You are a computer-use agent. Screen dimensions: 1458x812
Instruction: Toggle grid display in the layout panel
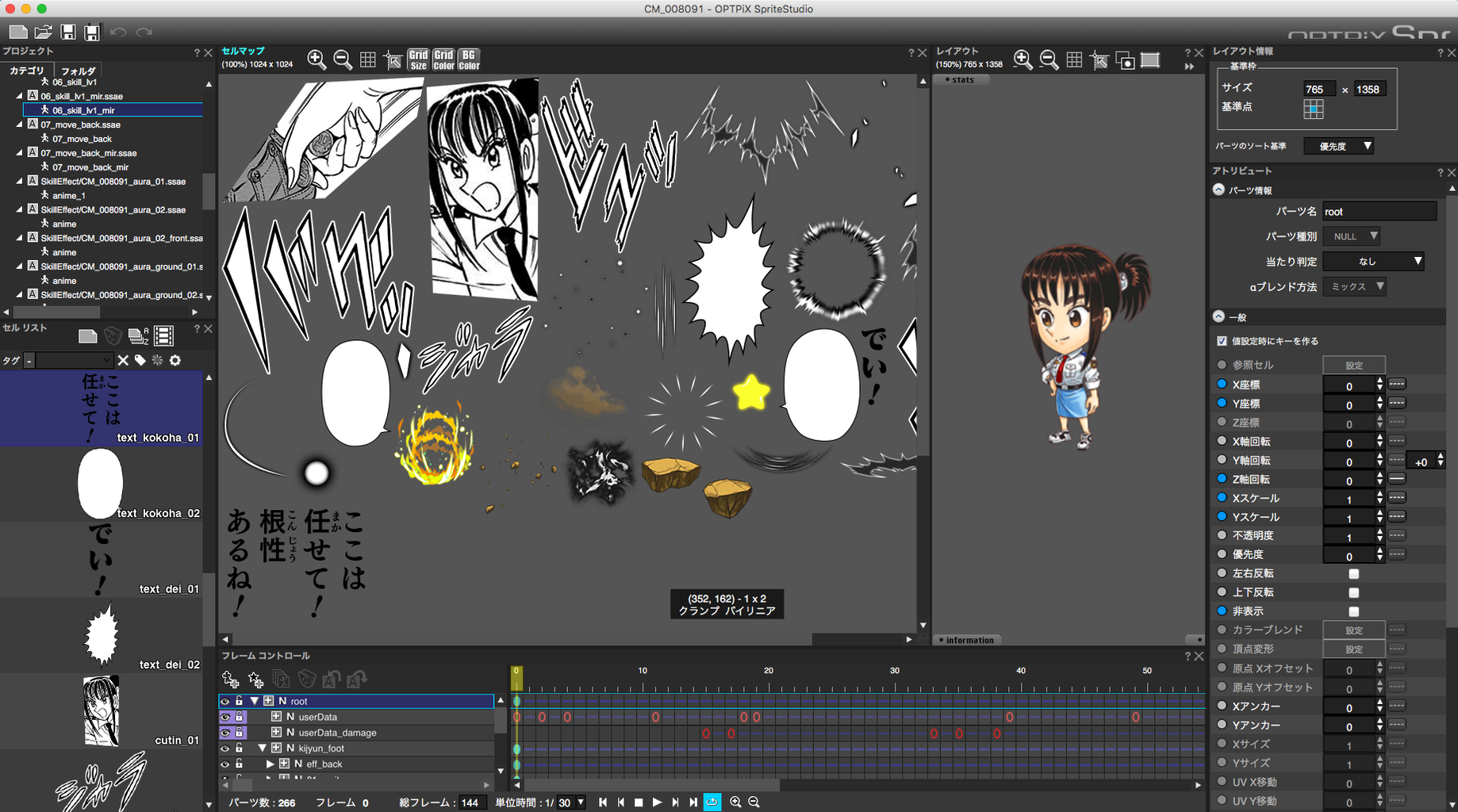[x=1074, y=59]
